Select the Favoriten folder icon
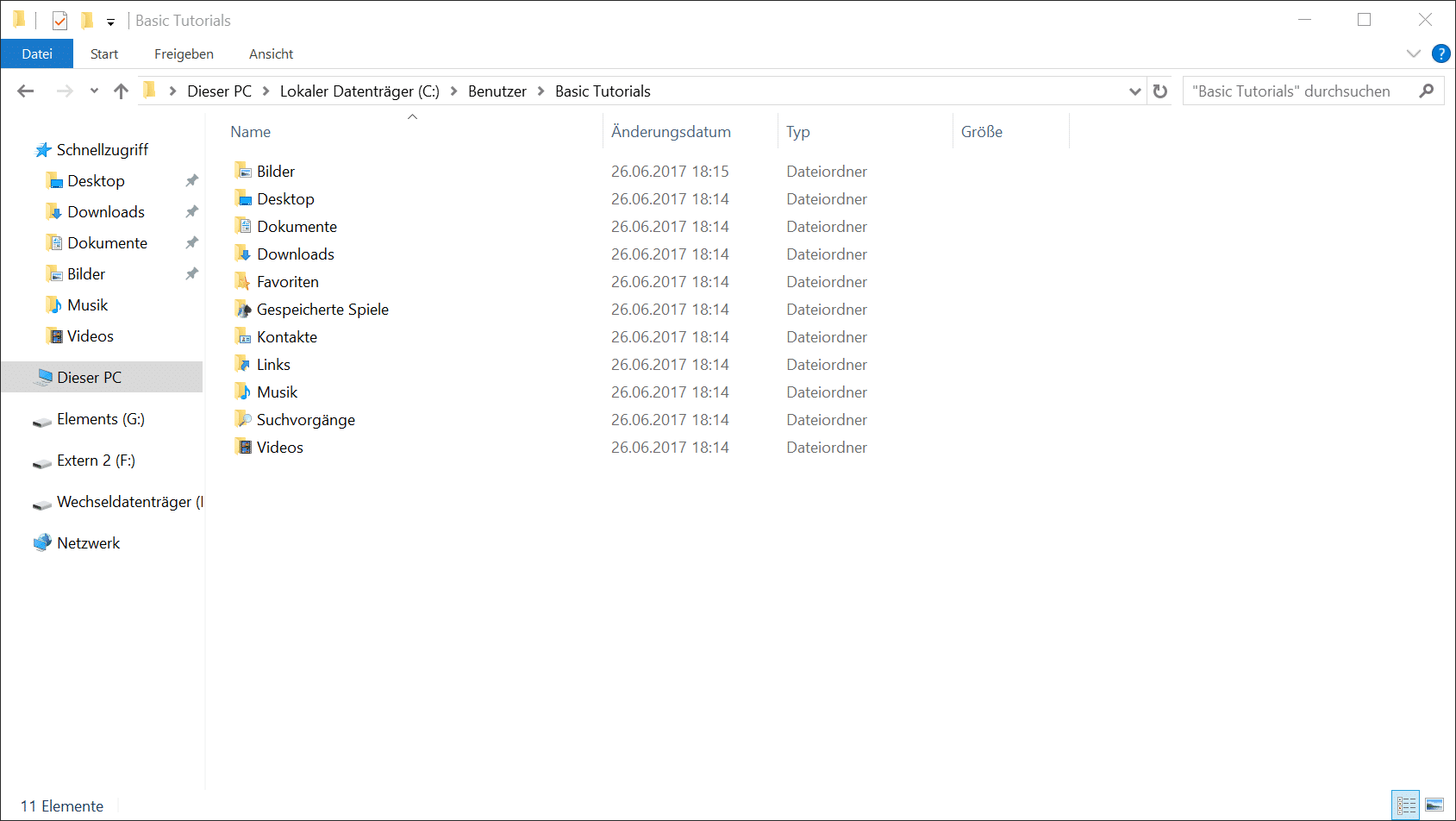 pos(243,281)
